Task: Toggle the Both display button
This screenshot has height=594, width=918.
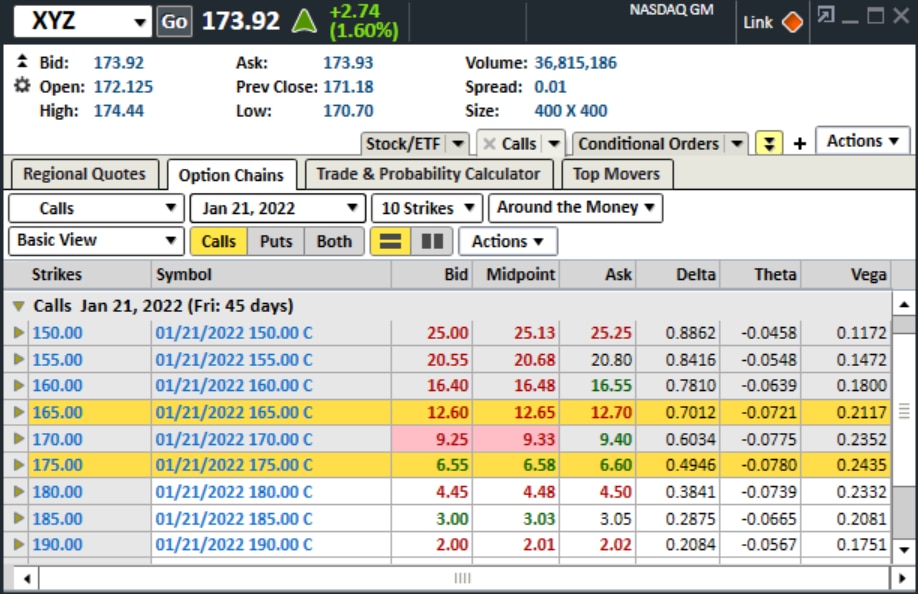Action: click(x=333, y=241)
